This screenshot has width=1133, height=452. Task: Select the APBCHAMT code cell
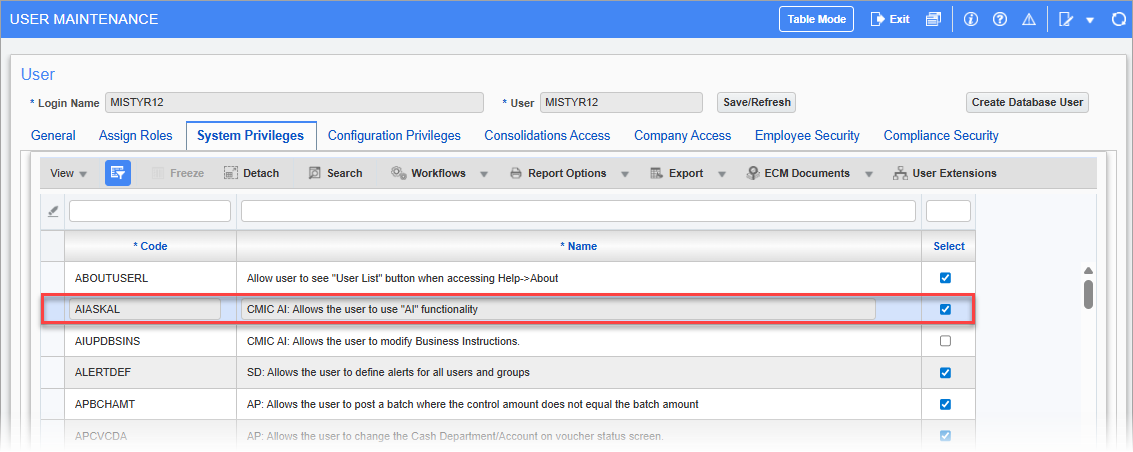point(150,404)
